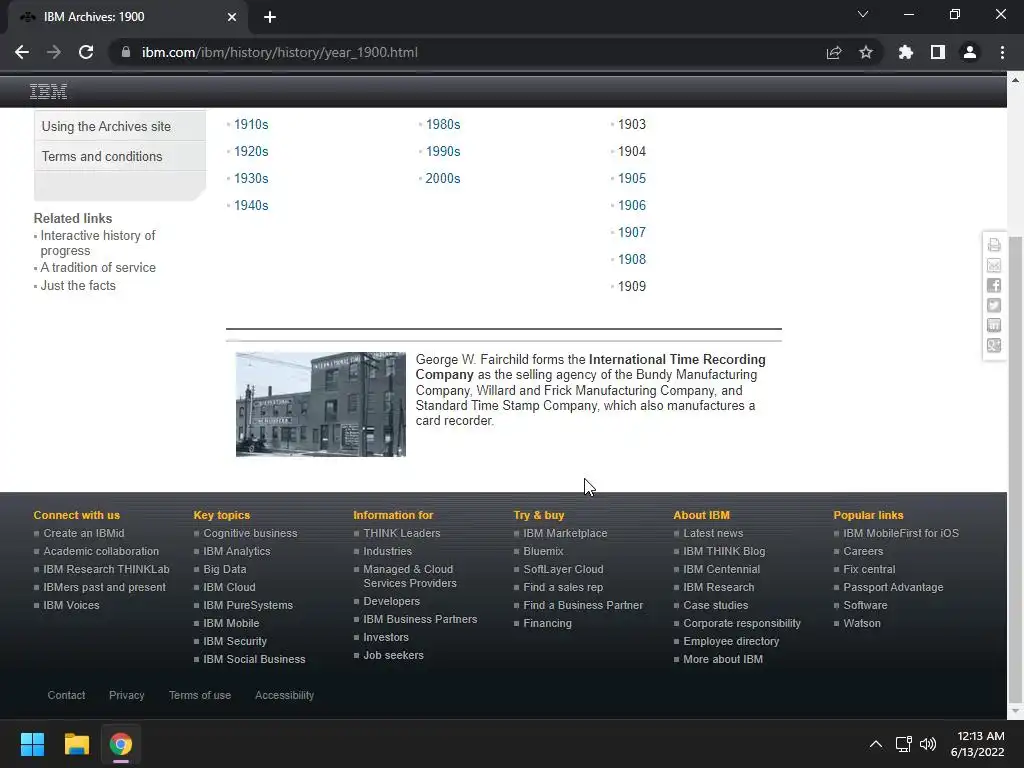Click the network tray icon

[903, 744]
